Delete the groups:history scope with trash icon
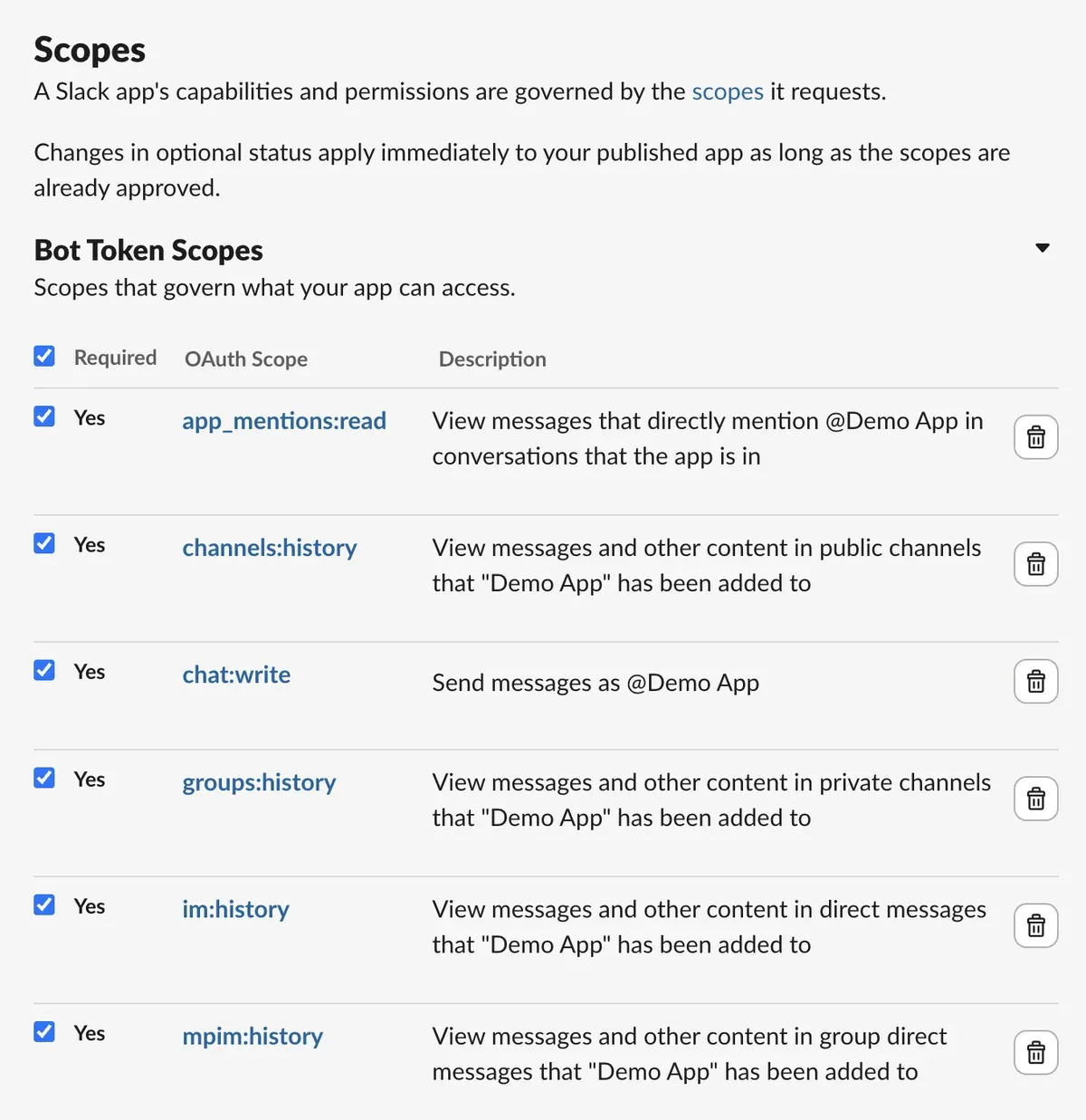The image size is (1086, 1120). (1036, 799)
